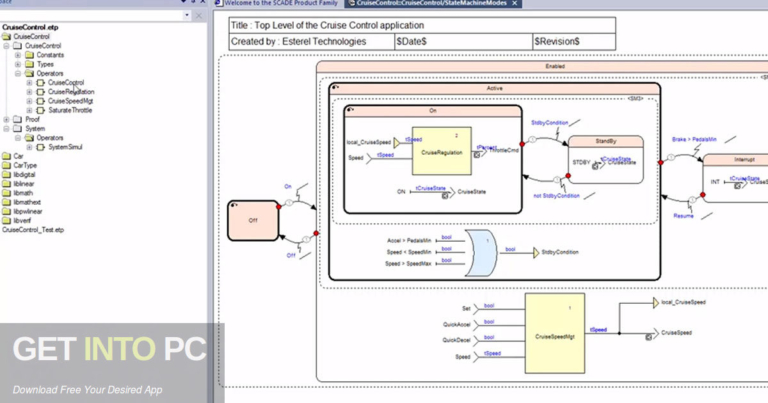This screenshot has width=768, height=403.
Task: Click the Speed > SpeedMax input text
Action: [x=408, y=264]
